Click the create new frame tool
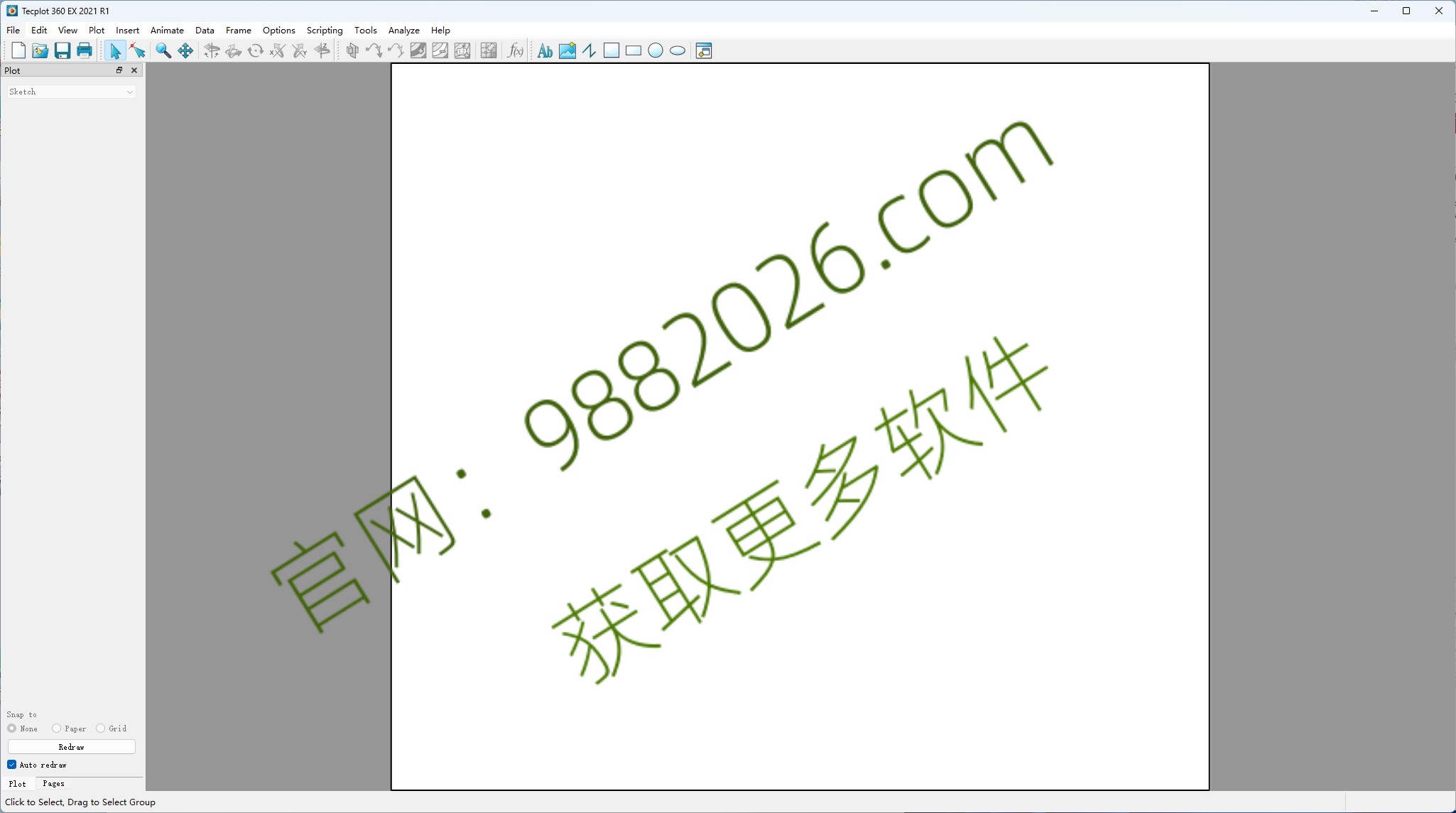The image size is (1456, 813). coord(704,50)
